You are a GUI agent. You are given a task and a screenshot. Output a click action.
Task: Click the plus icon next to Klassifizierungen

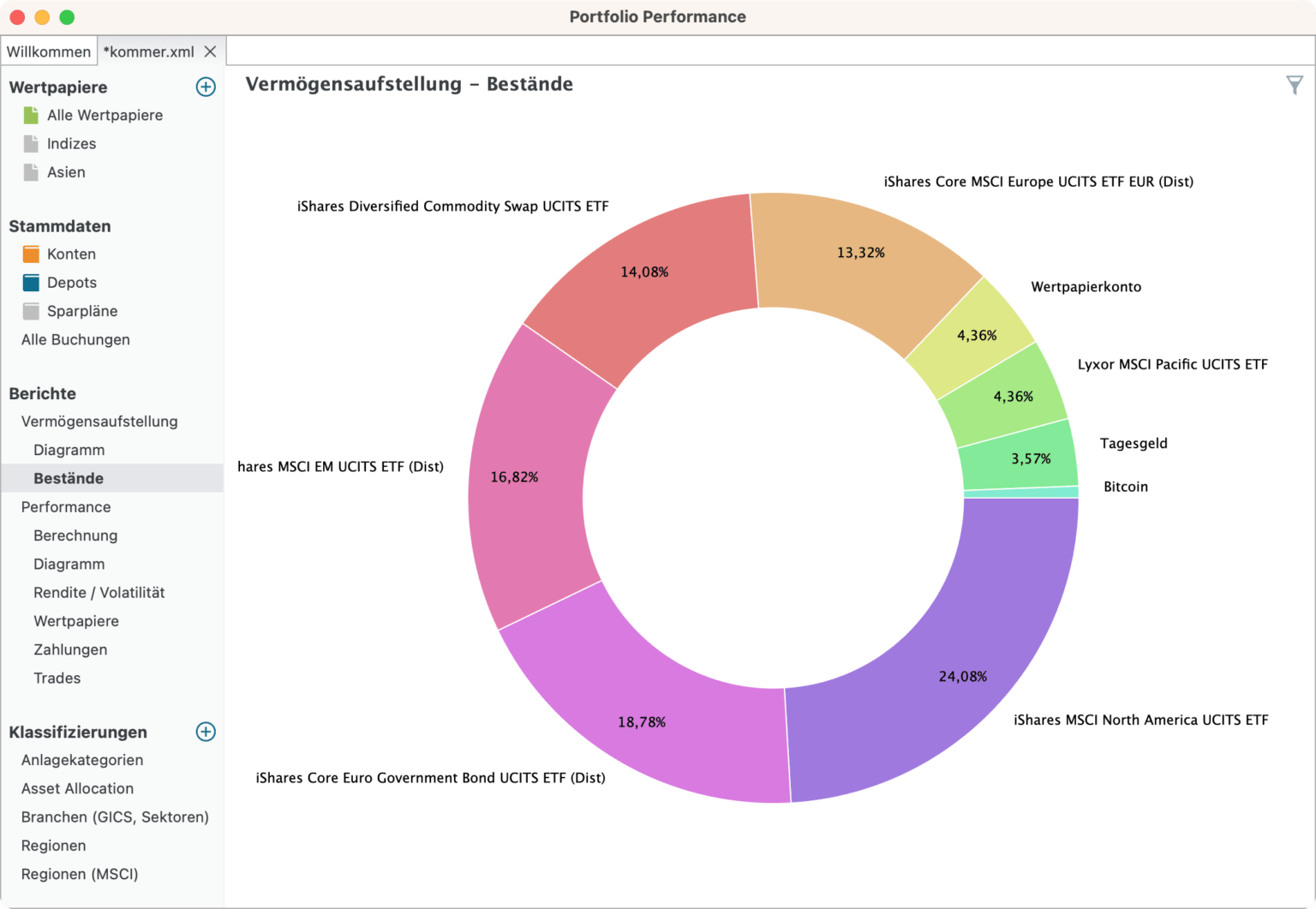[206, 732]
